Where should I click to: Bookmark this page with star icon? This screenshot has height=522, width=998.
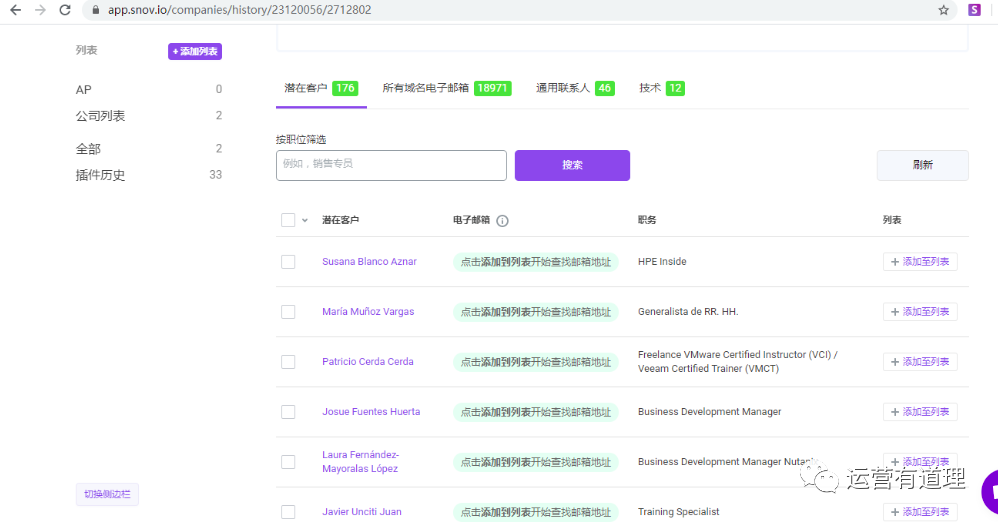[943, 10]
